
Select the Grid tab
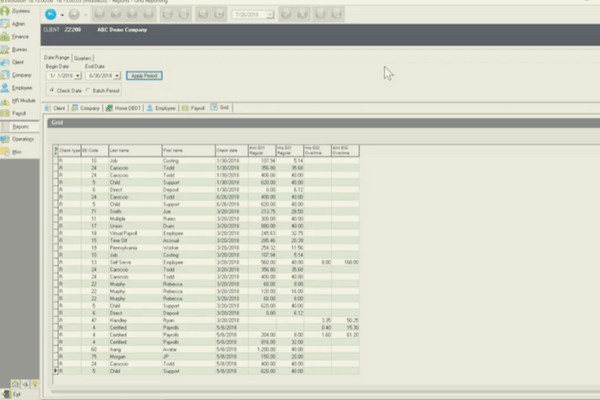[x=220, y=108]
